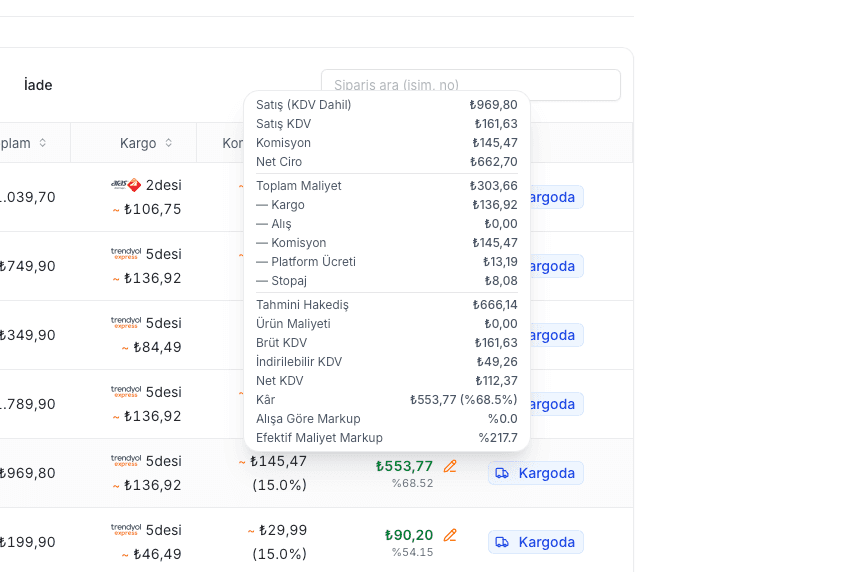Screen dimensions: 844x572
Task: Click green profit amount ₺90,20
Action: click(409, 535)
